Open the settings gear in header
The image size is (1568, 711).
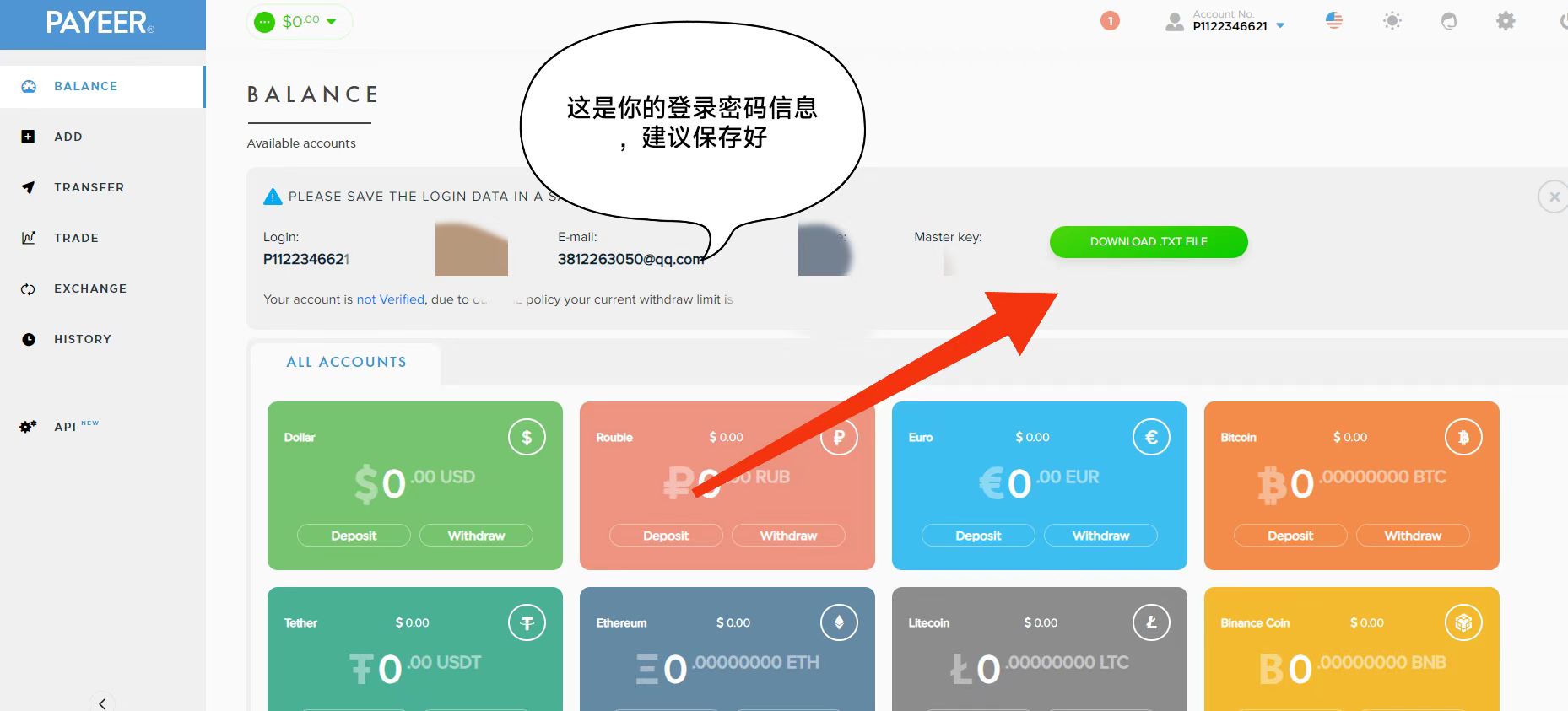click(x=1506, y=21)
